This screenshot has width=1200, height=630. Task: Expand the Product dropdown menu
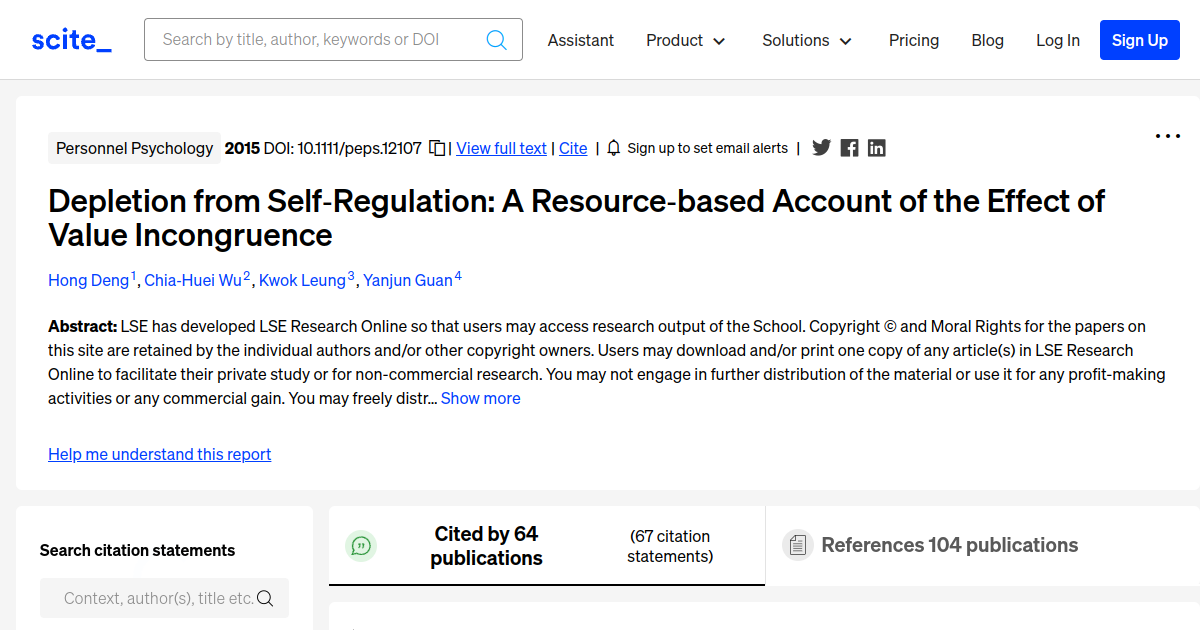click(686, 40)
